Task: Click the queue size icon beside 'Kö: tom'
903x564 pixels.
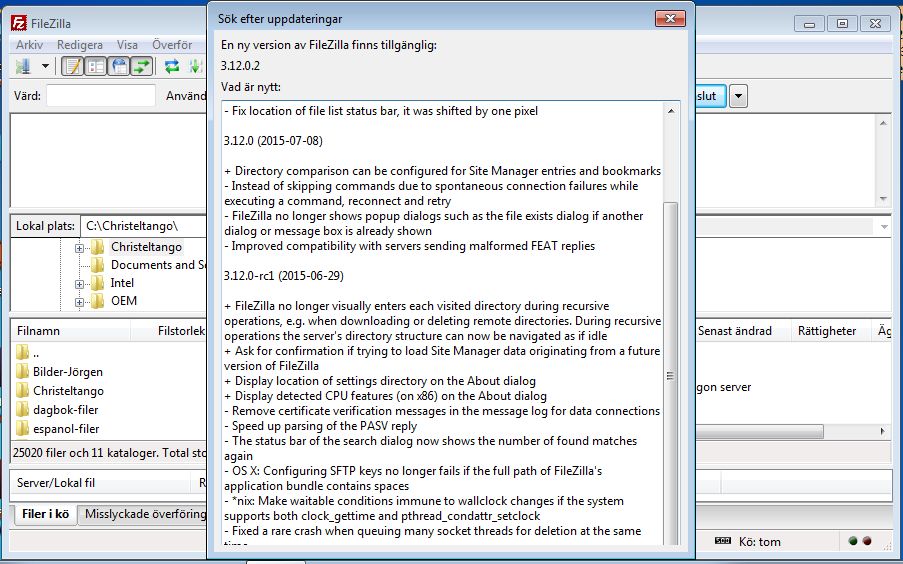Action: point(723,540)
